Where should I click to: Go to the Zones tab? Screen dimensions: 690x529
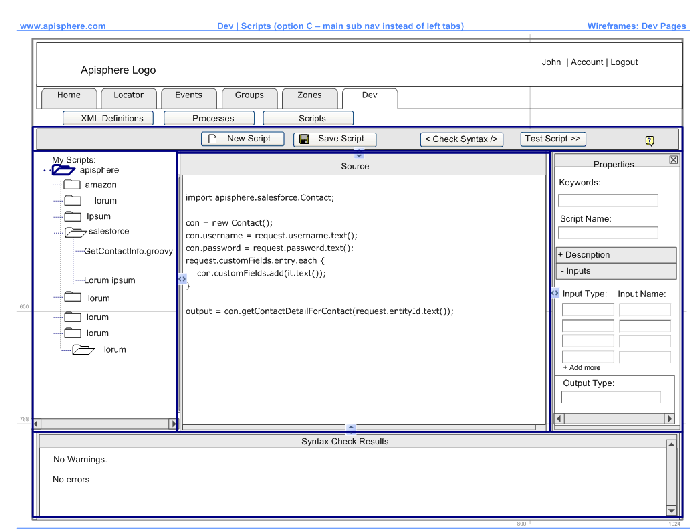pos(310,97)
